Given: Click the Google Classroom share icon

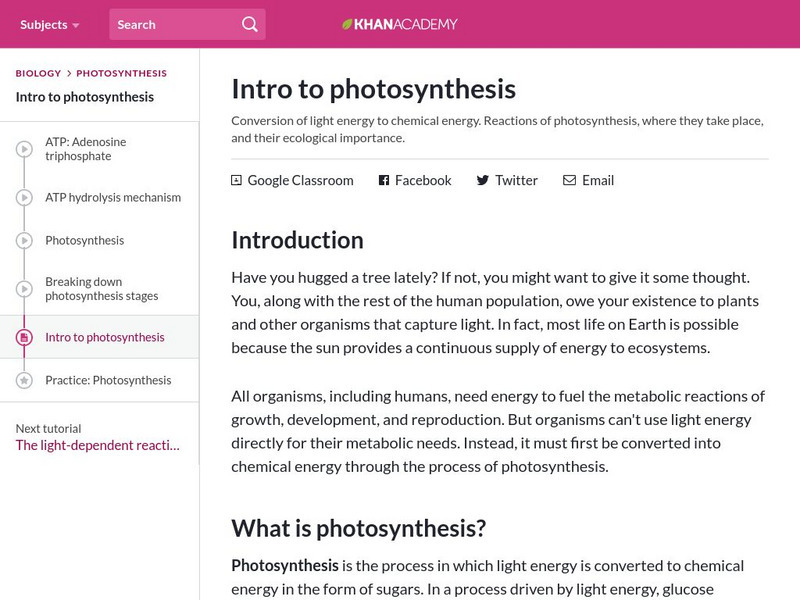Looking at the screenshot, I should (236, 180).
